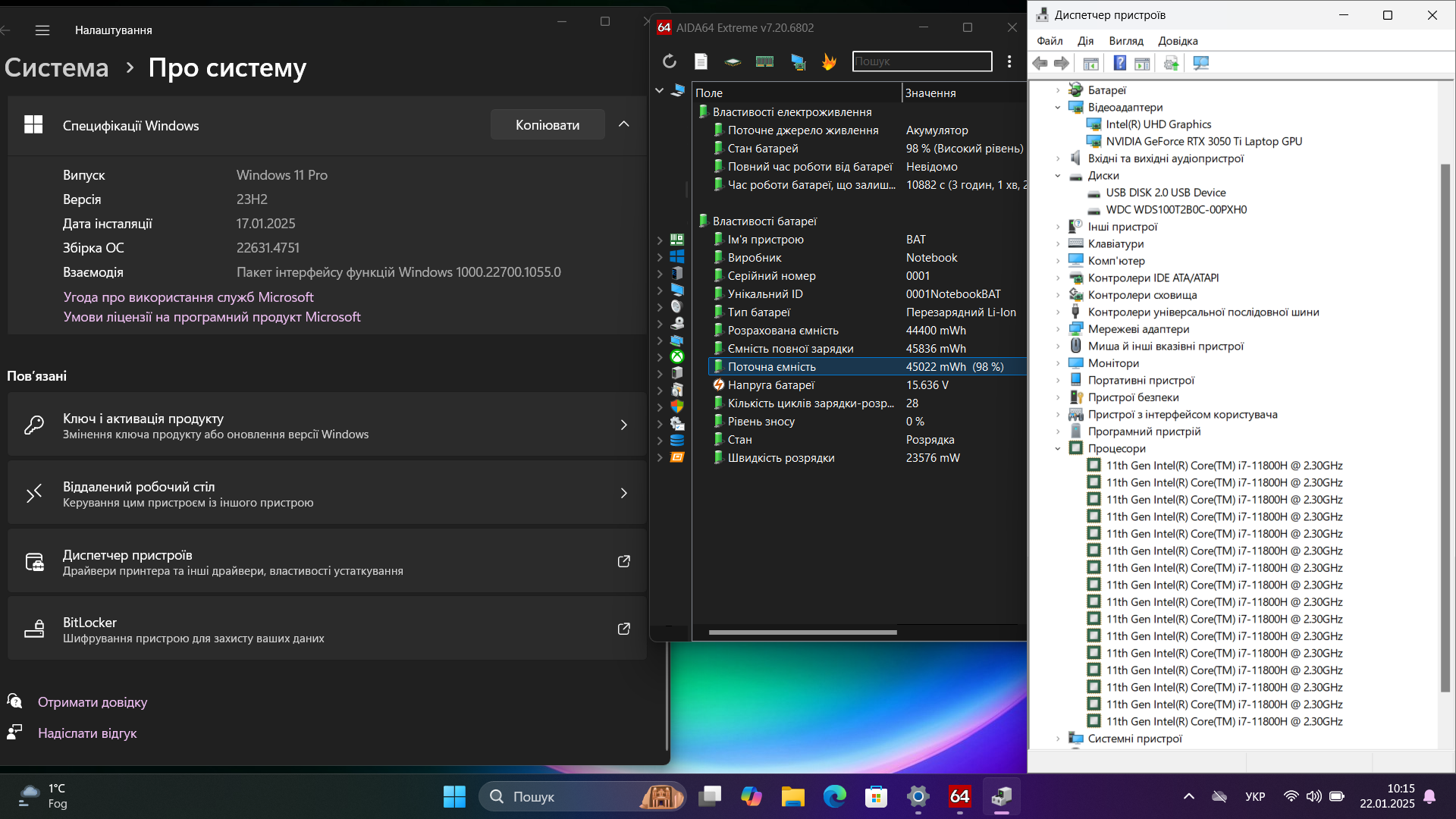Image resolution: width=1456 pixels, height=819 pixels.
Task: Click the forward arrow in Device Manager toolbar
Action: pyautogui.click(x=1062, y=64)
